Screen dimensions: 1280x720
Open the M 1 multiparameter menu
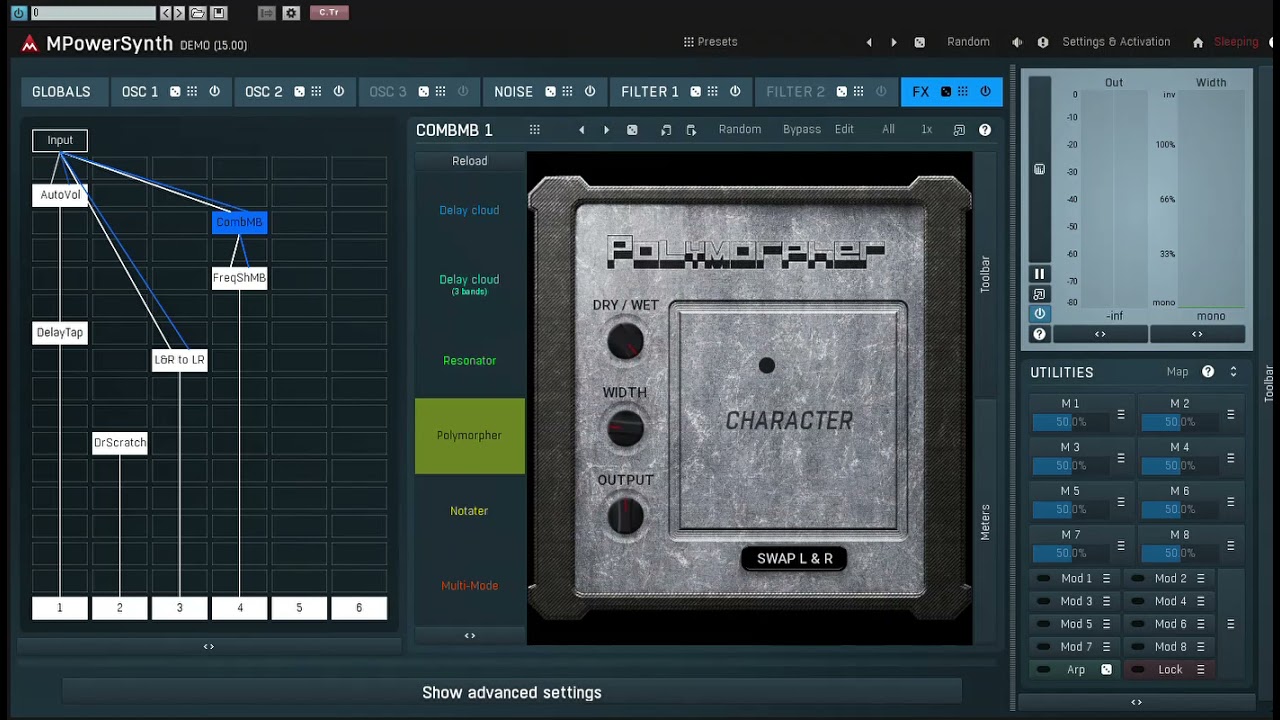[1121, 414]
